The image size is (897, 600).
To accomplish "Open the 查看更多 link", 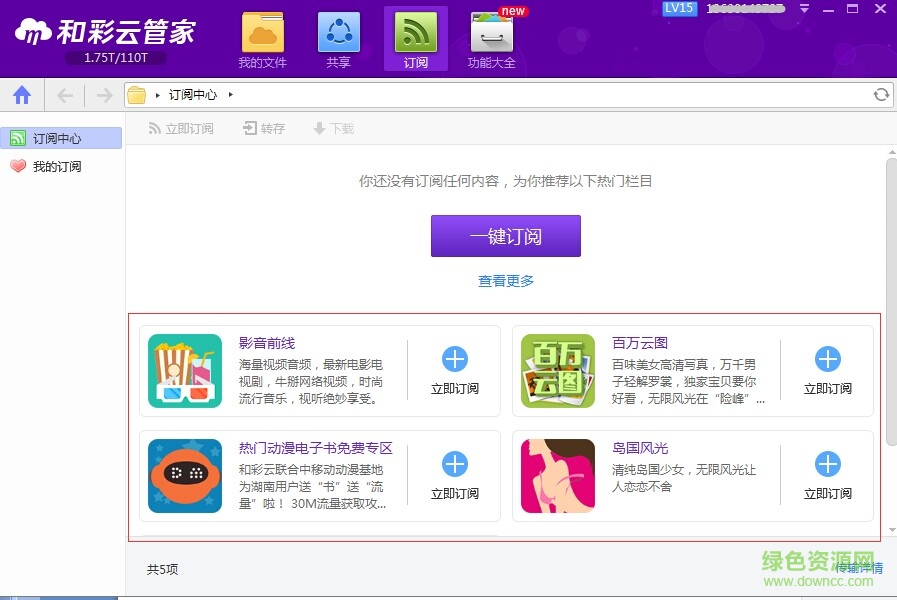I will (x=505, y=281).
